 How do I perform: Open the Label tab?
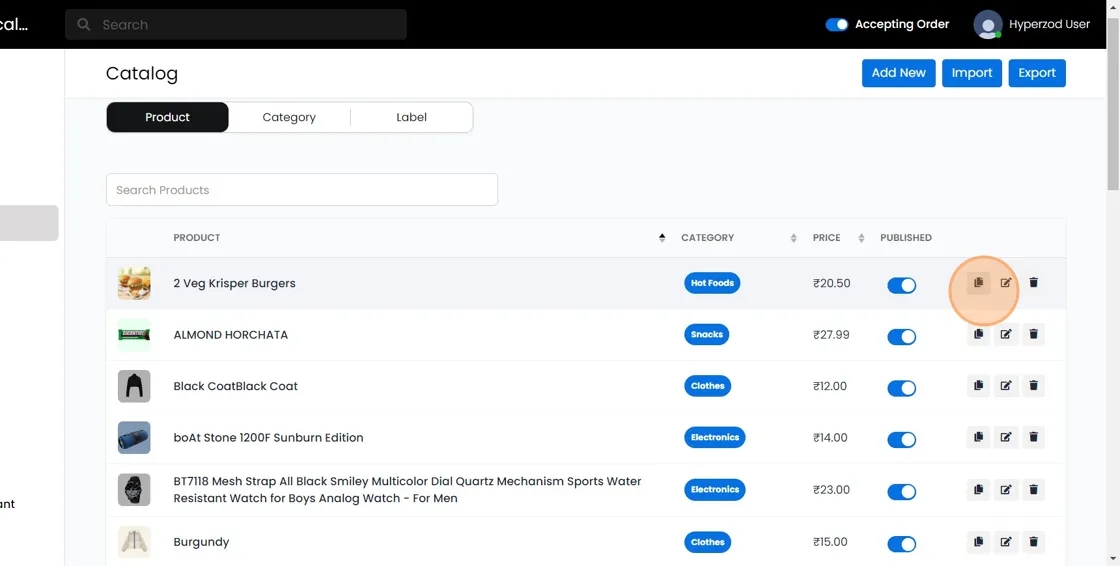(411, 117)
